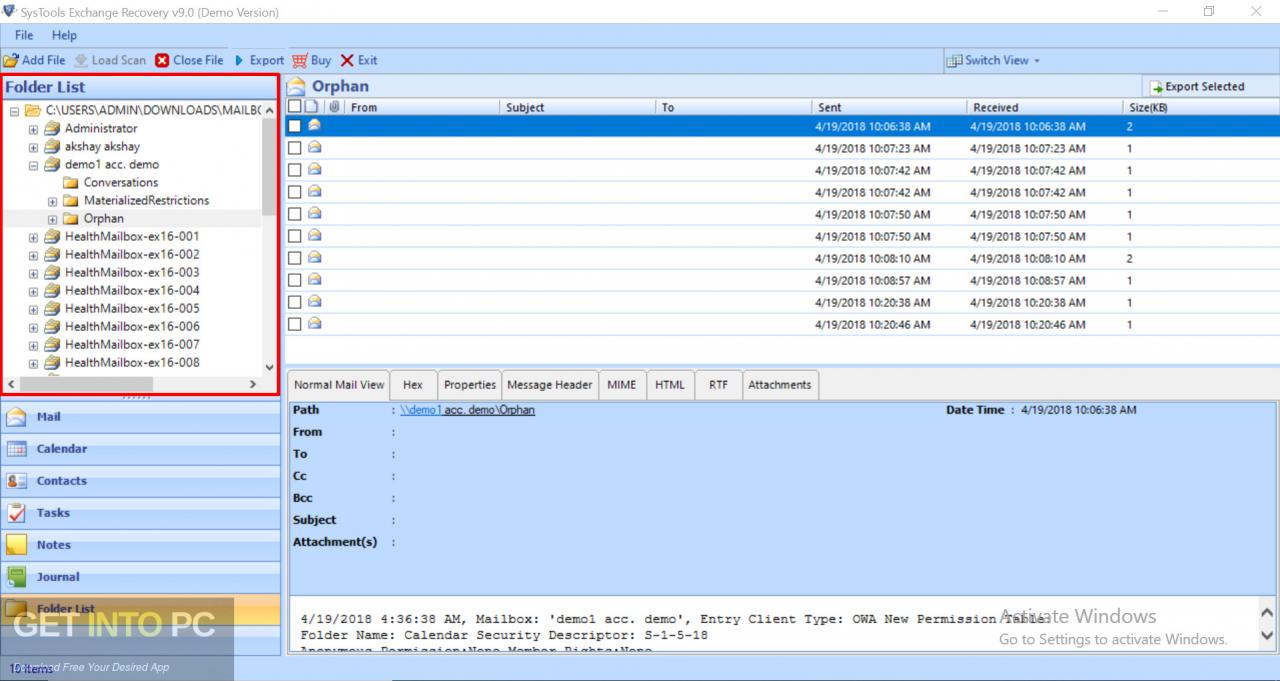
Task: Click the akshay akshay mailbox icon
Action: pyautogui.click(x=52, y=146)
